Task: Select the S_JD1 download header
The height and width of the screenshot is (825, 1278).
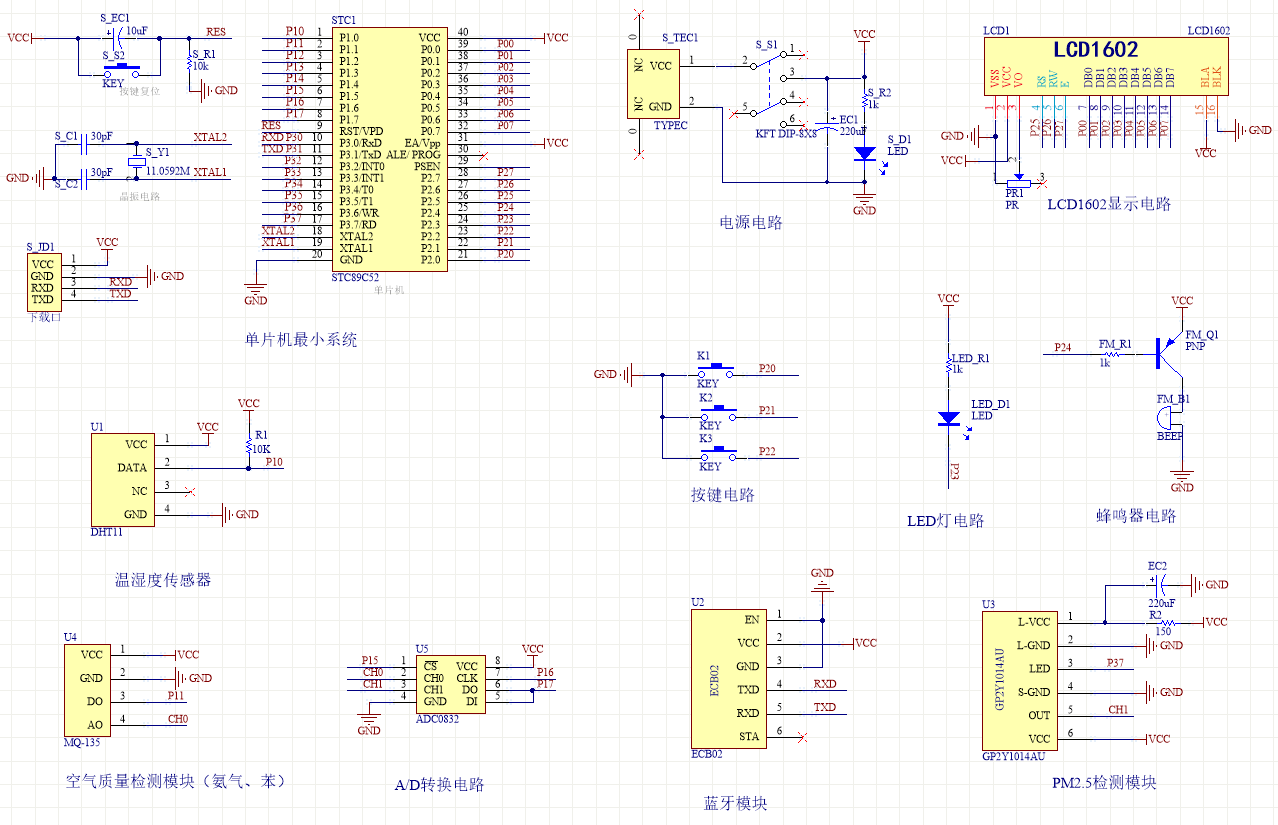Action: tap(42, 282)
